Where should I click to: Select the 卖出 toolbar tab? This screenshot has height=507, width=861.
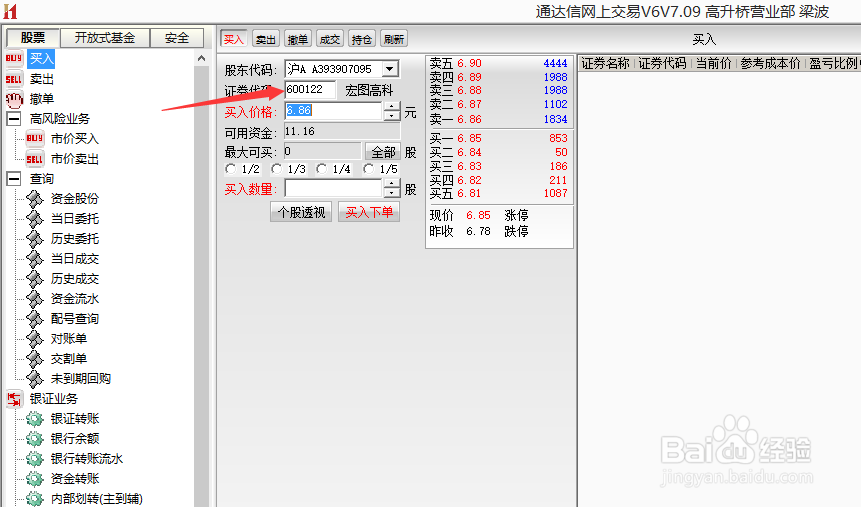point(266,39)
